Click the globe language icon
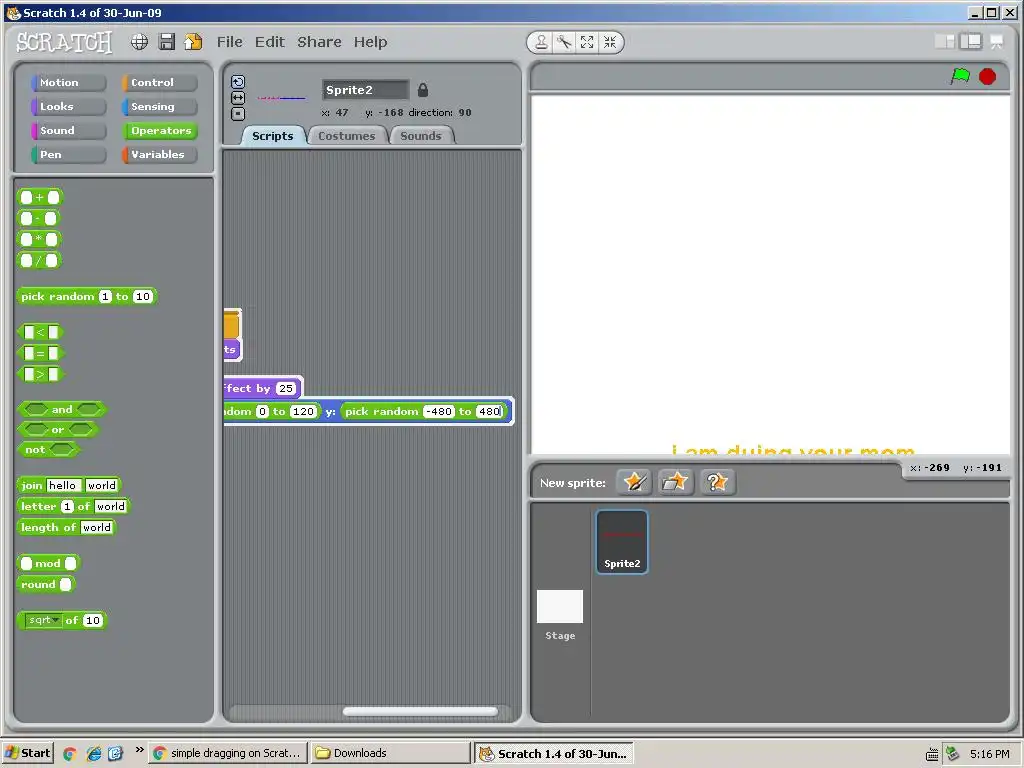 click(139, 42)
